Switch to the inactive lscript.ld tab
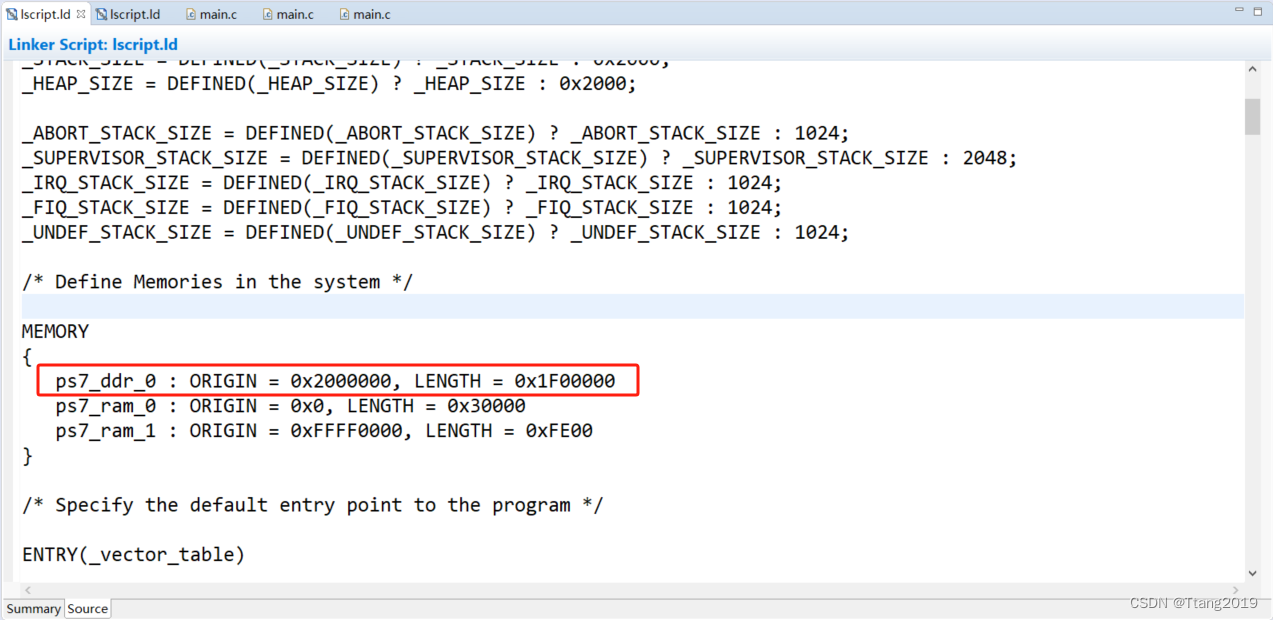This screenshot has height=620, width=1273. tap(127, 14)
